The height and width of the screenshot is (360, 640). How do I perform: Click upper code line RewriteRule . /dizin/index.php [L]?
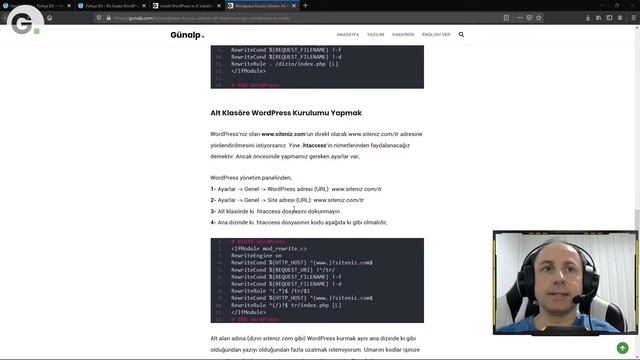[x=284, y=64]
